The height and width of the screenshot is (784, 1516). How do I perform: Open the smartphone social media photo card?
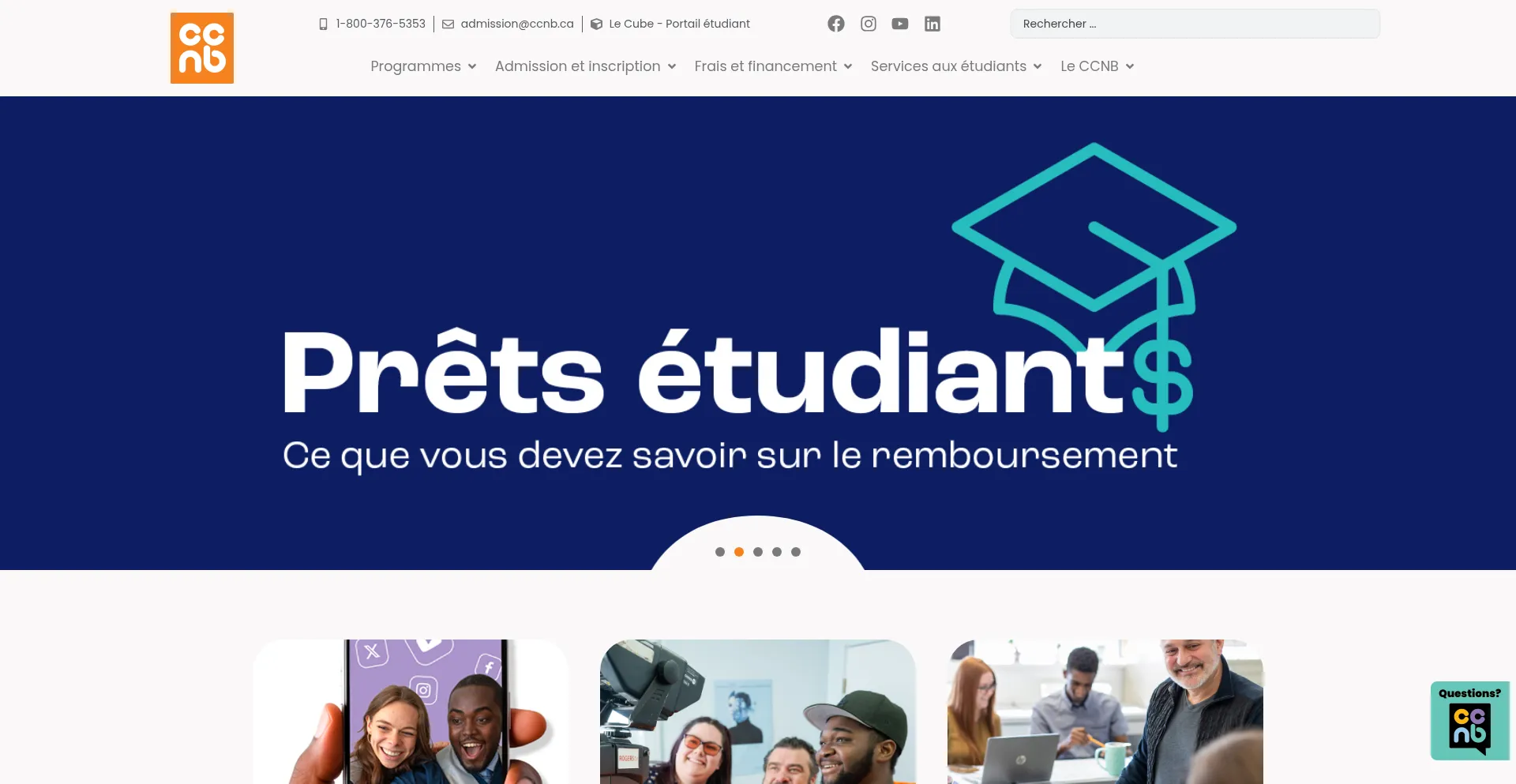click(411, 711)
